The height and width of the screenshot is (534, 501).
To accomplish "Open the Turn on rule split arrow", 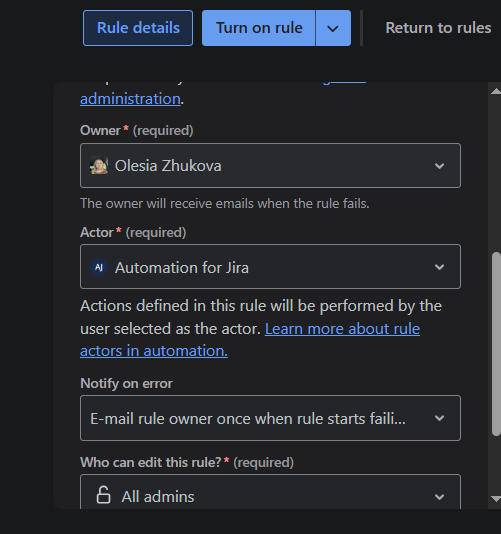I will click(x=333, y=28).
